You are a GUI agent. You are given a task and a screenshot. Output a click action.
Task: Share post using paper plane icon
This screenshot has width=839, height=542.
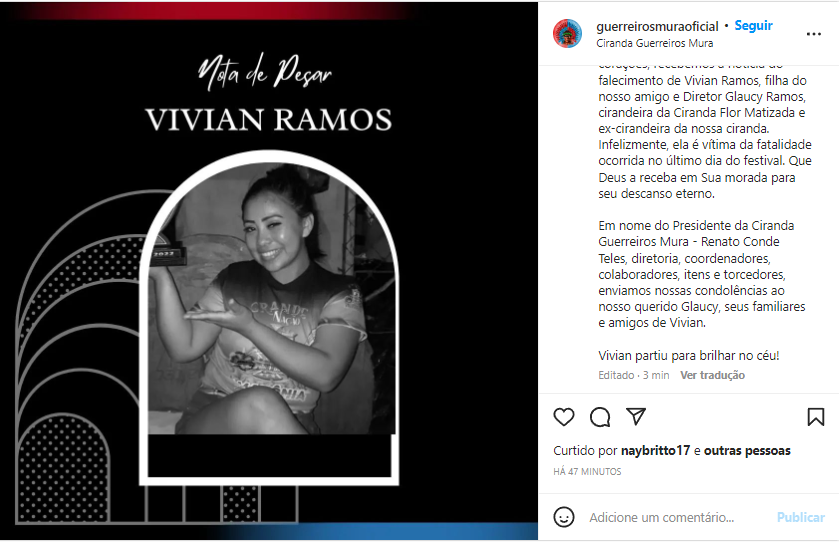coord(636,416)
